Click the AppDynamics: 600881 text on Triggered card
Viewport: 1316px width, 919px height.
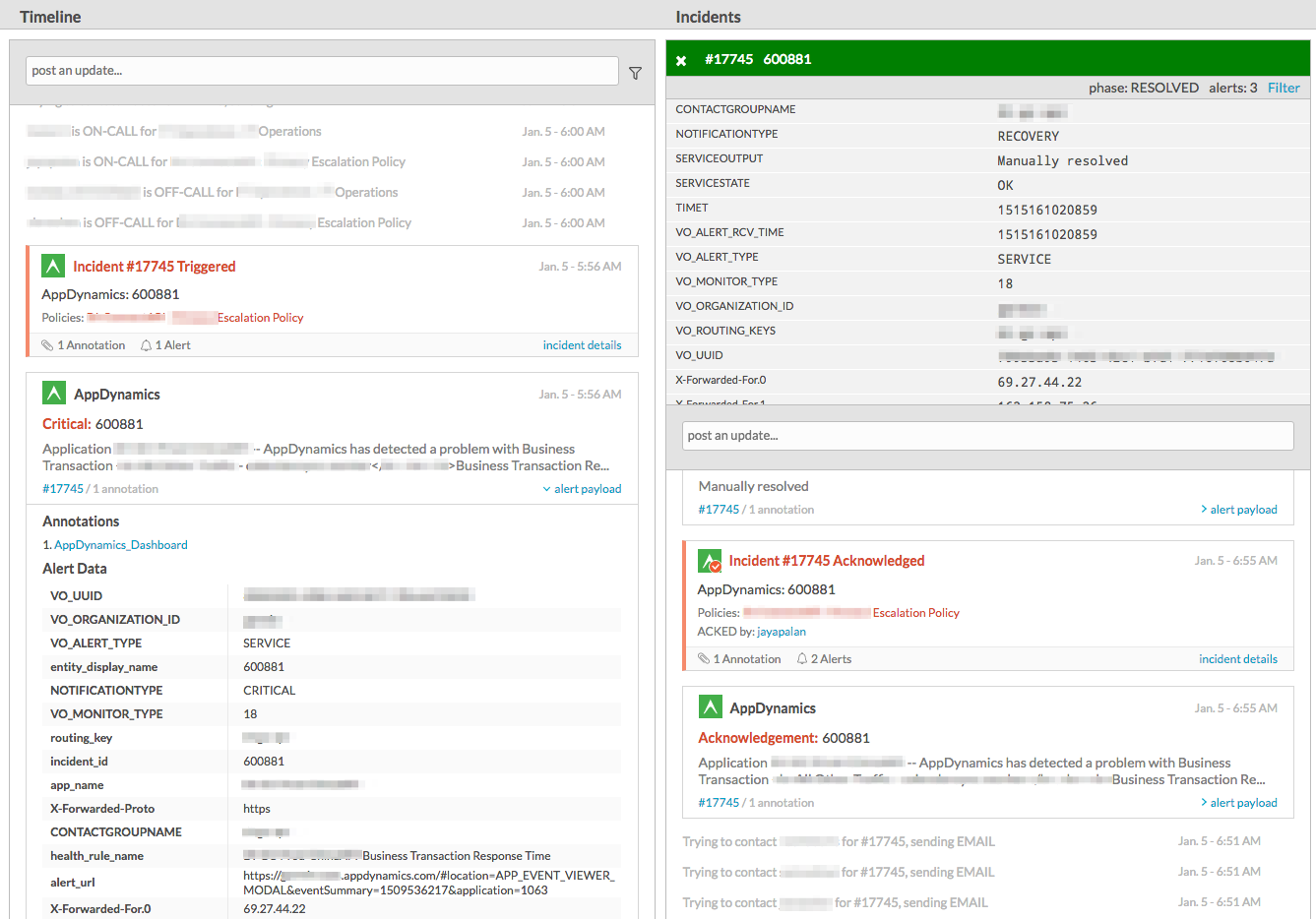pyautogui.click(x=110, y=294)
